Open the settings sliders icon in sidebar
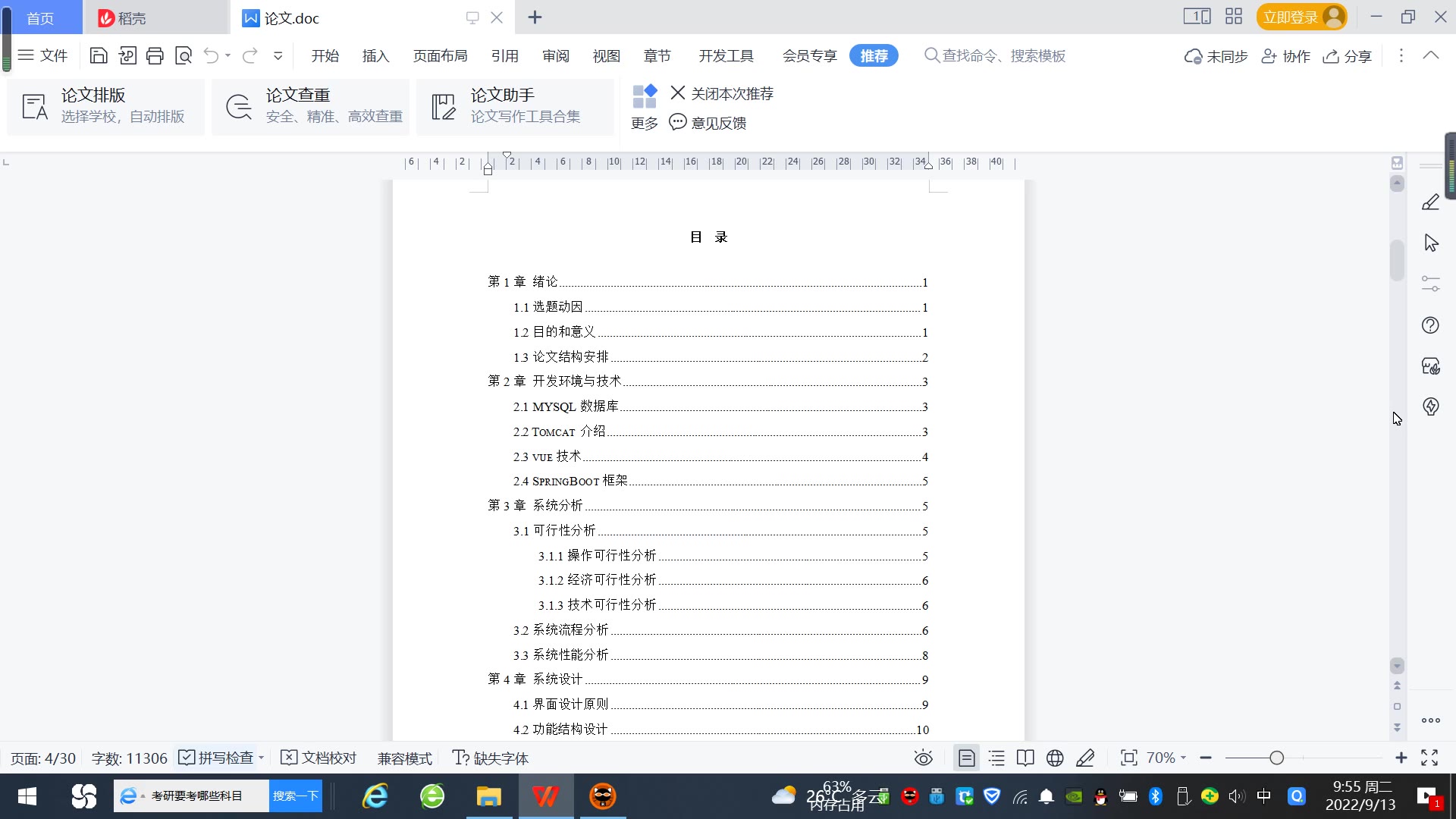 coord(1431,284)
